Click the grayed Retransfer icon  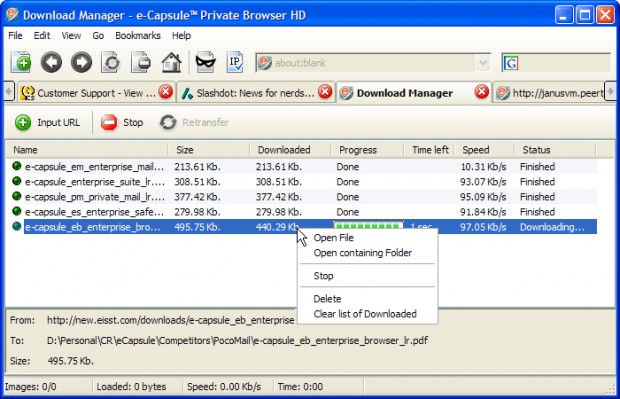click(168, 122)
